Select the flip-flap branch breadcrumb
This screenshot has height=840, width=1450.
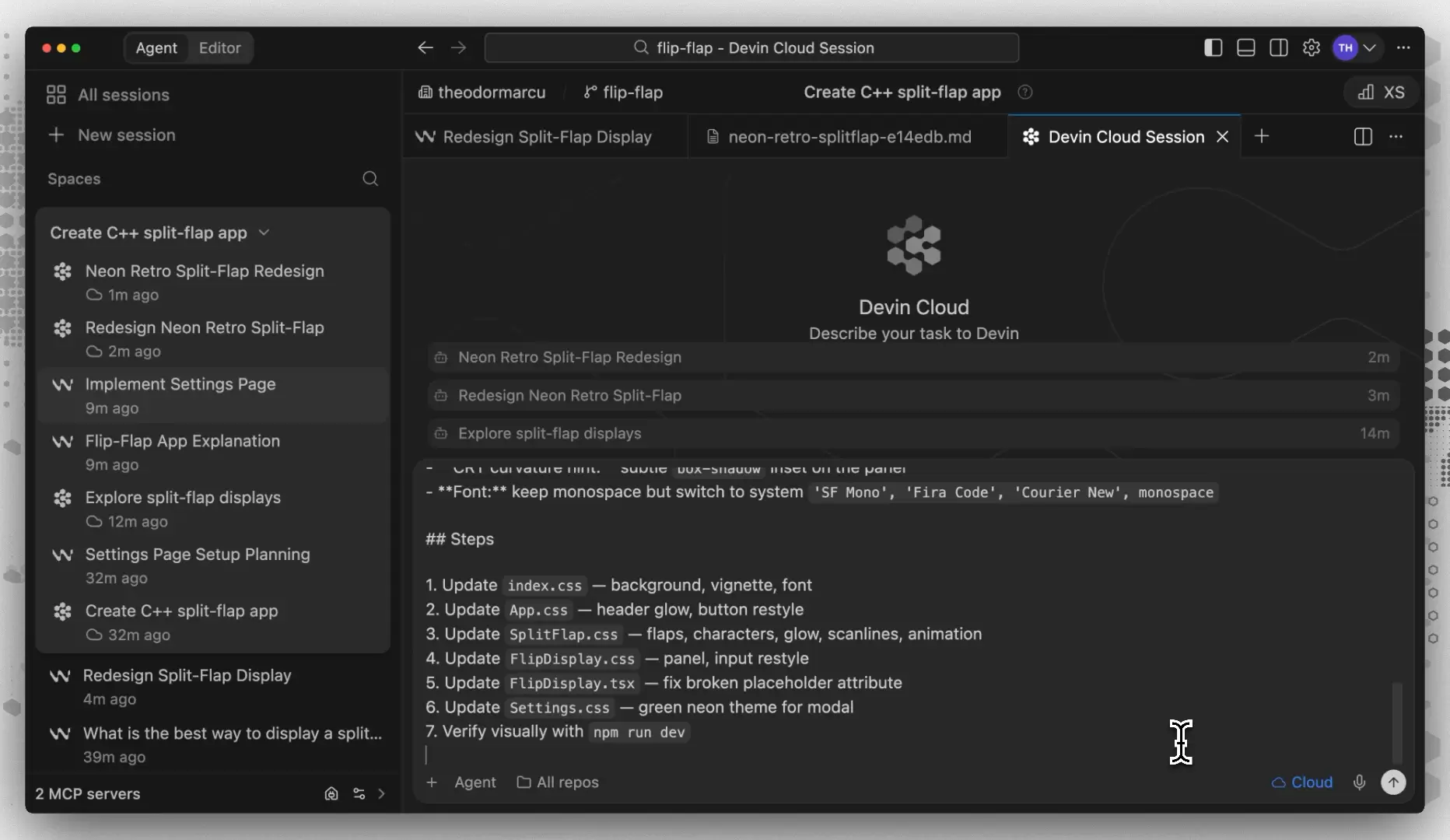623,93
